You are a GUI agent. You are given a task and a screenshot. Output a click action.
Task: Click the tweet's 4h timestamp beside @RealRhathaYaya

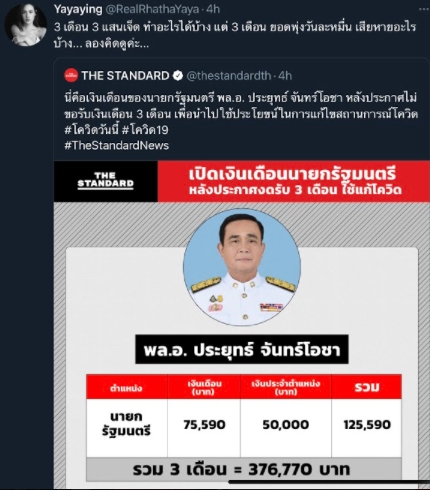click(x=213, y=9)
